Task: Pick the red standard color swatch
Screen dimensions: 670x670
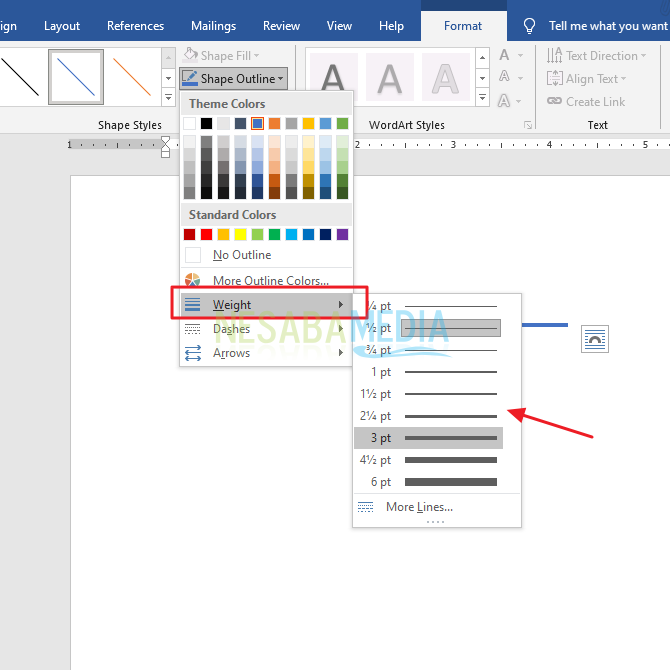Action: point(206,234)
